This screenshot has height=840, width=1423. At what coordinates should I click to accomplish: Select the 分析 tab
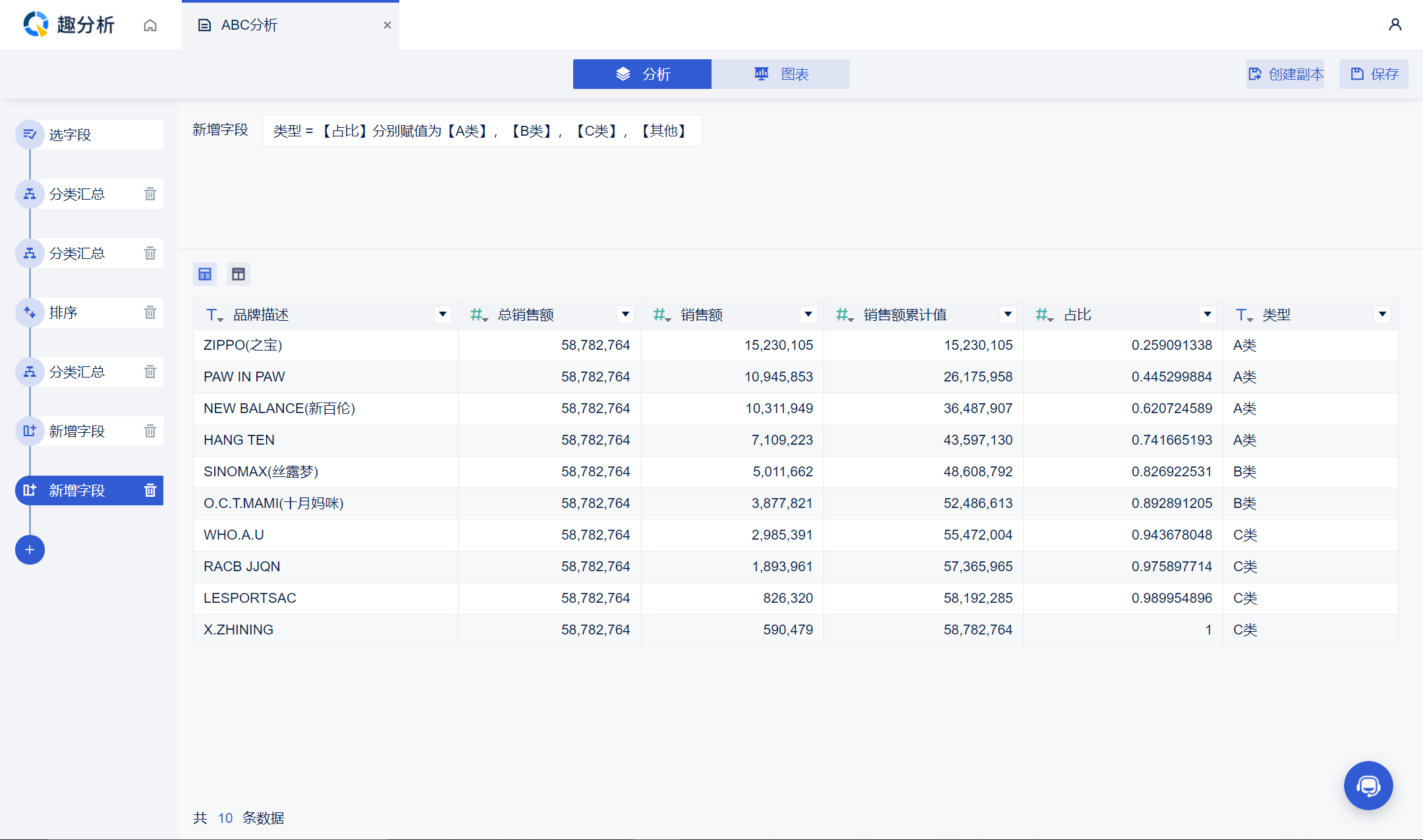[642, 74]
